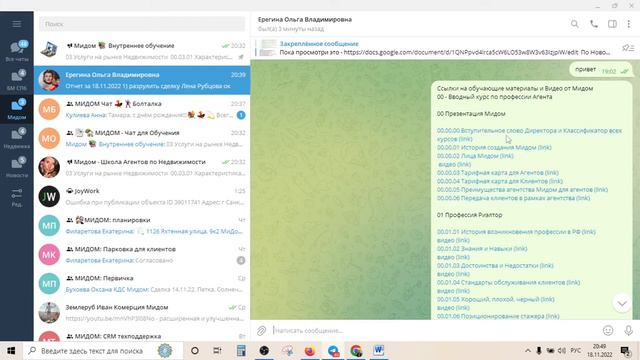The height and width of the screenshot is (360, 640).
Task: Click the JW avatar of JoyWork
Action: point(49,196)
